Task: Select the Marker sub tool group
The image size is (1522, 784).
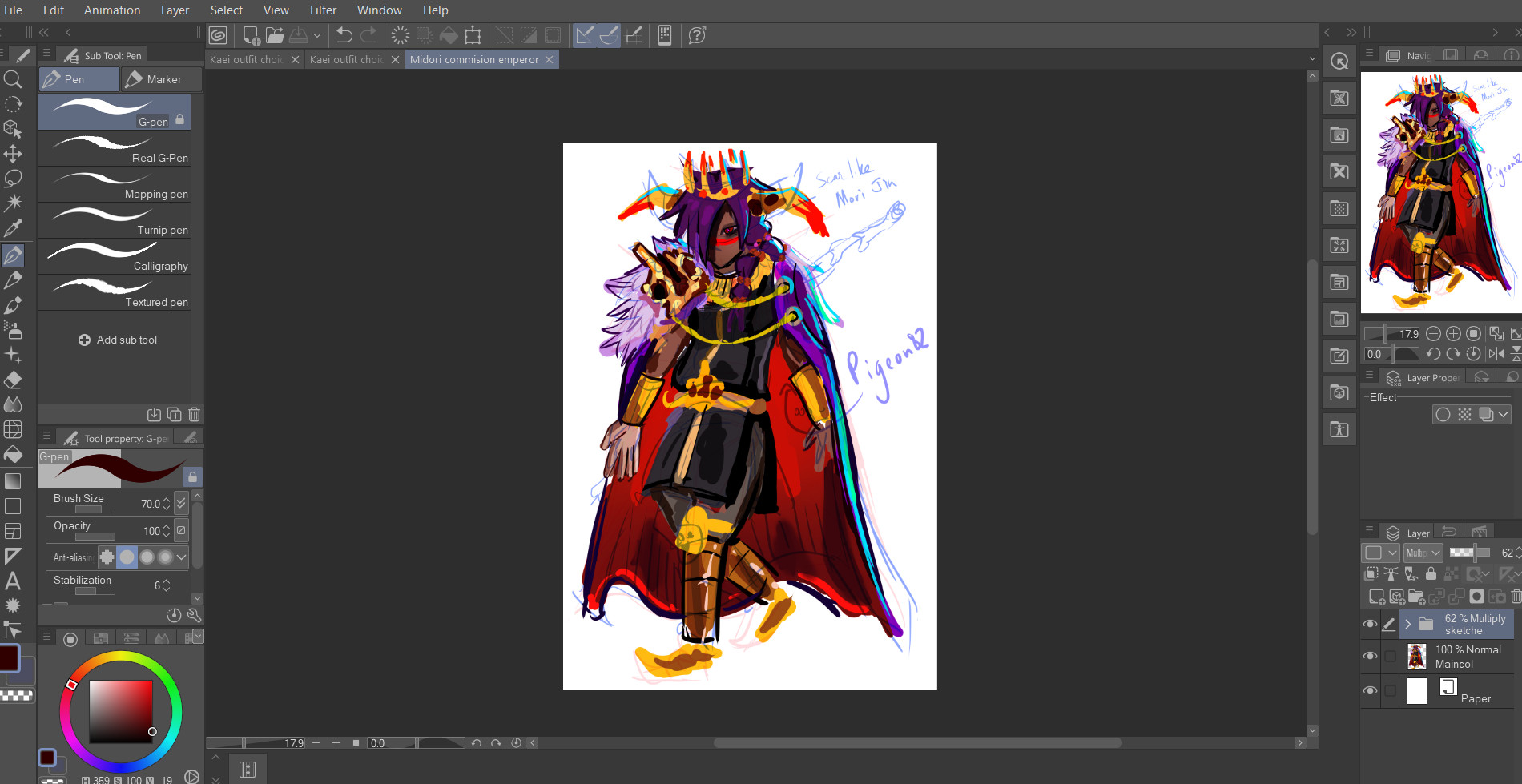Action: click(x=162, y=79)
